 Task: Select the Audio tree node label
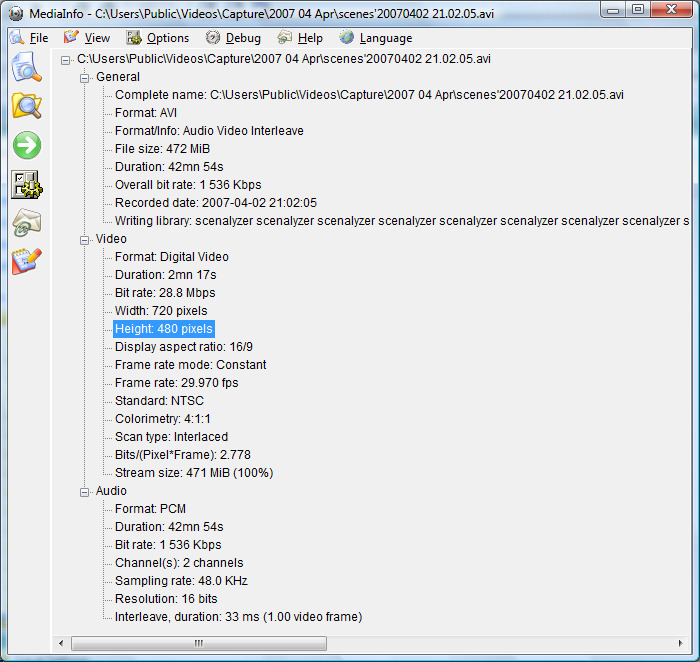click(x=111, y=491)
